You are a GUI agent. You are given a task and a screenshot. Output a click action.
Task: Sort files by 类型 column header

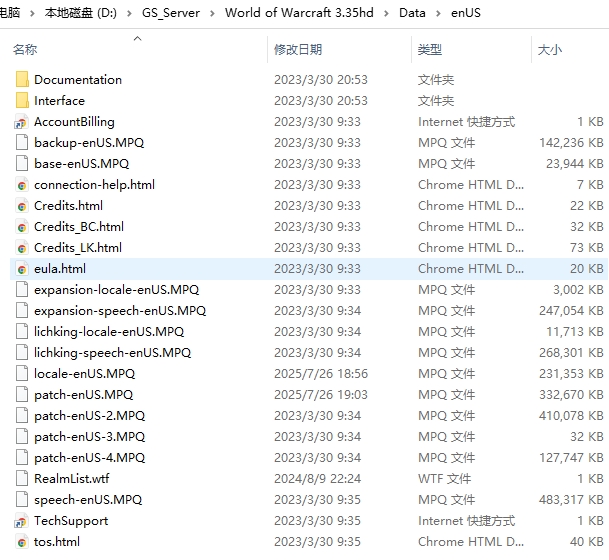(430, 50)
